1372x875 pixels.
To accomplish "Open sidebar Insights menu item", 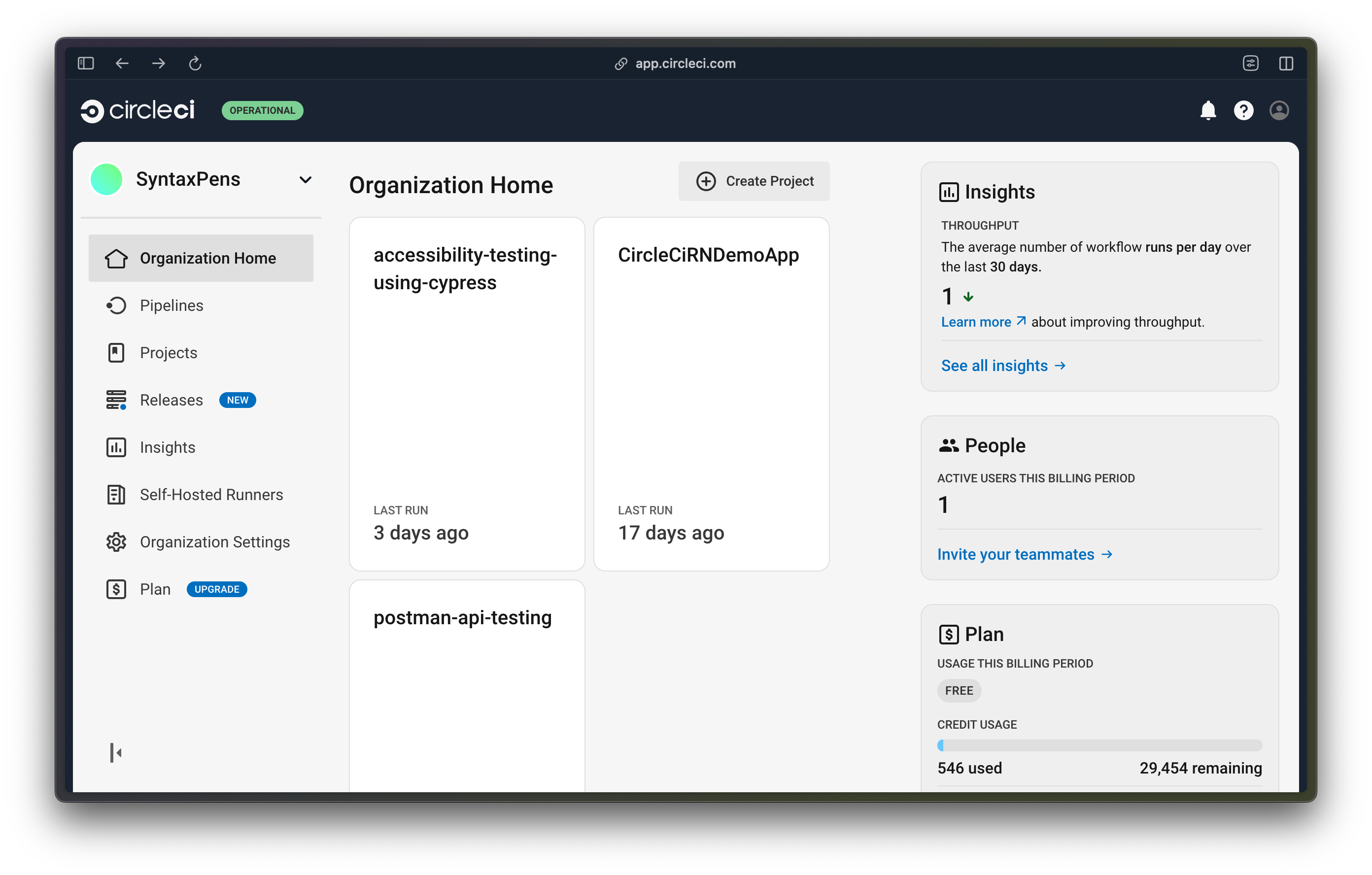I will point(201,447).
